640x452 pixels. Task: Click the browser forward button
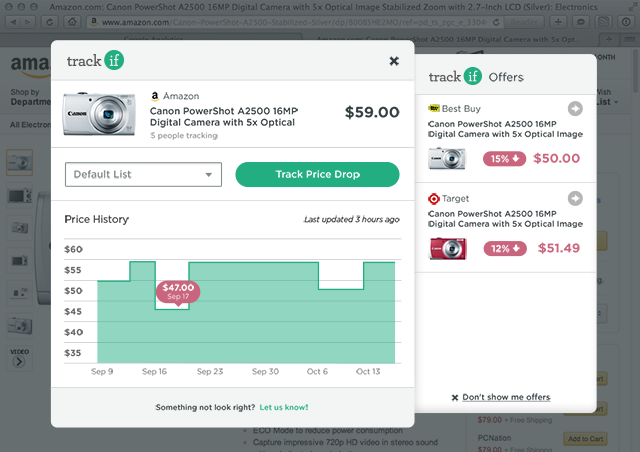(28, 22)
